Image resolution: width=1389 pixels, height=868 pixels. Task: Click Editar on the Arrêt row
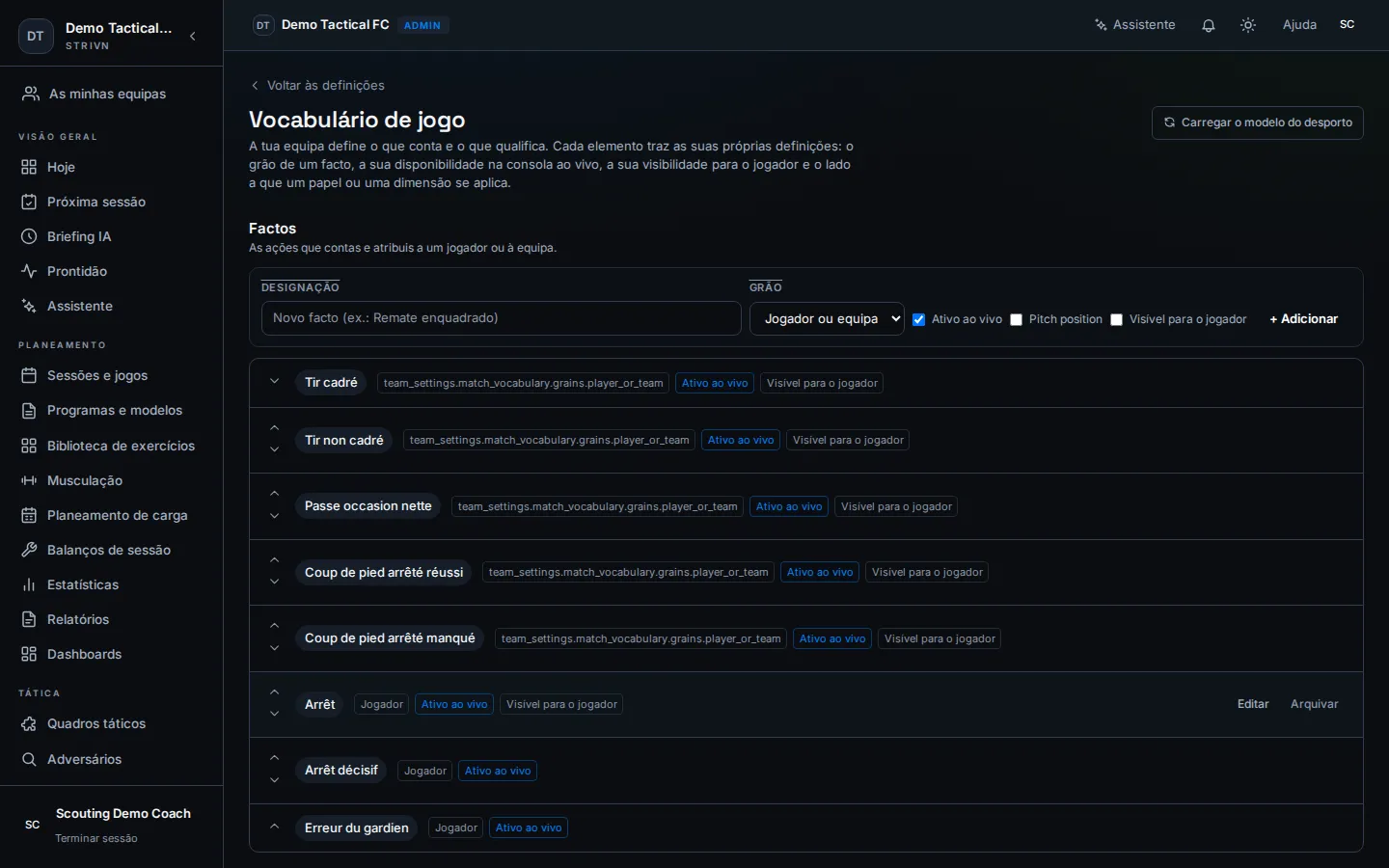[1253, 704]
